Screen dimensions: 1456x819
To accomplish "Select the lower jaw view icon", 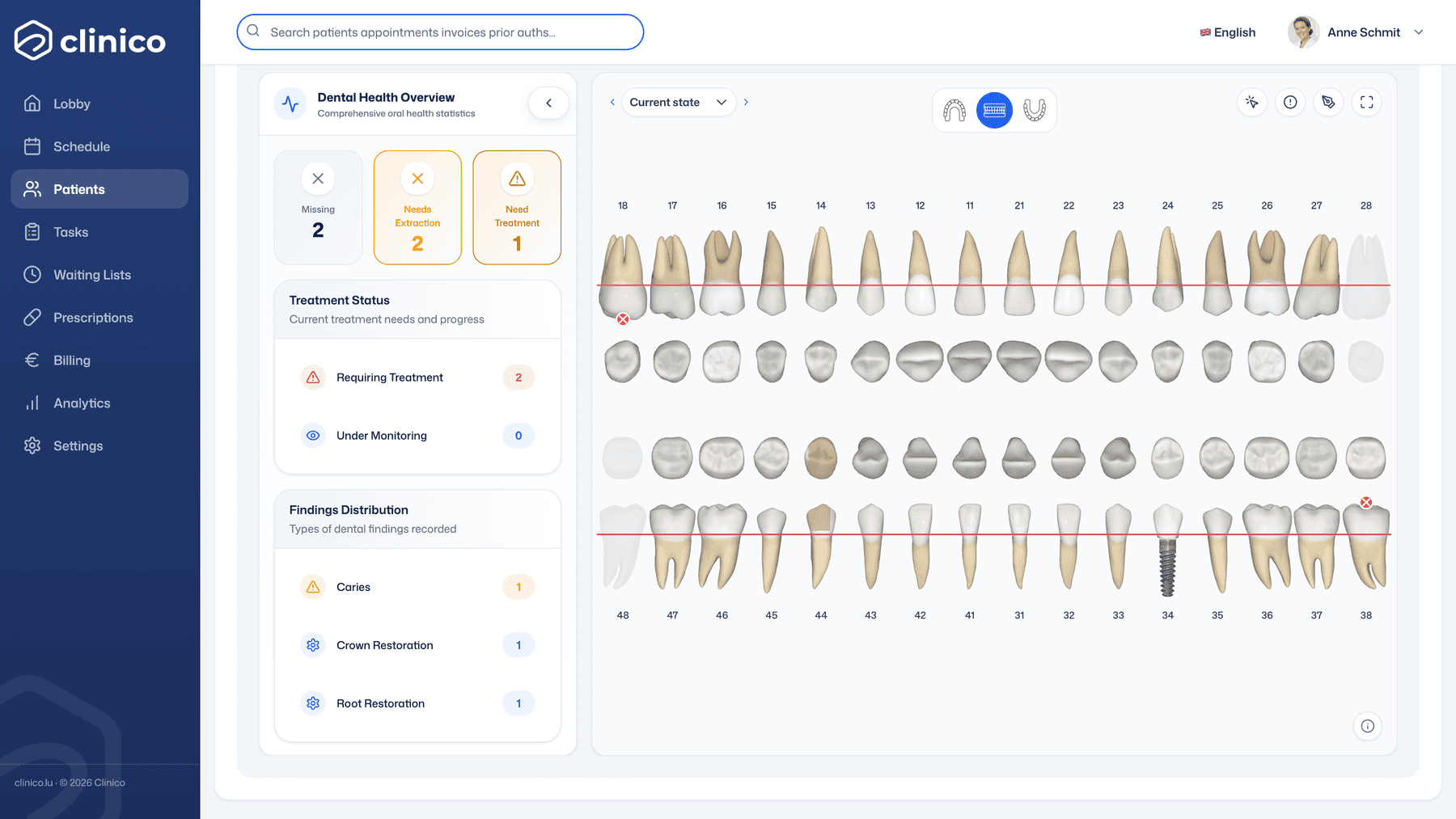I will 1035,110.
